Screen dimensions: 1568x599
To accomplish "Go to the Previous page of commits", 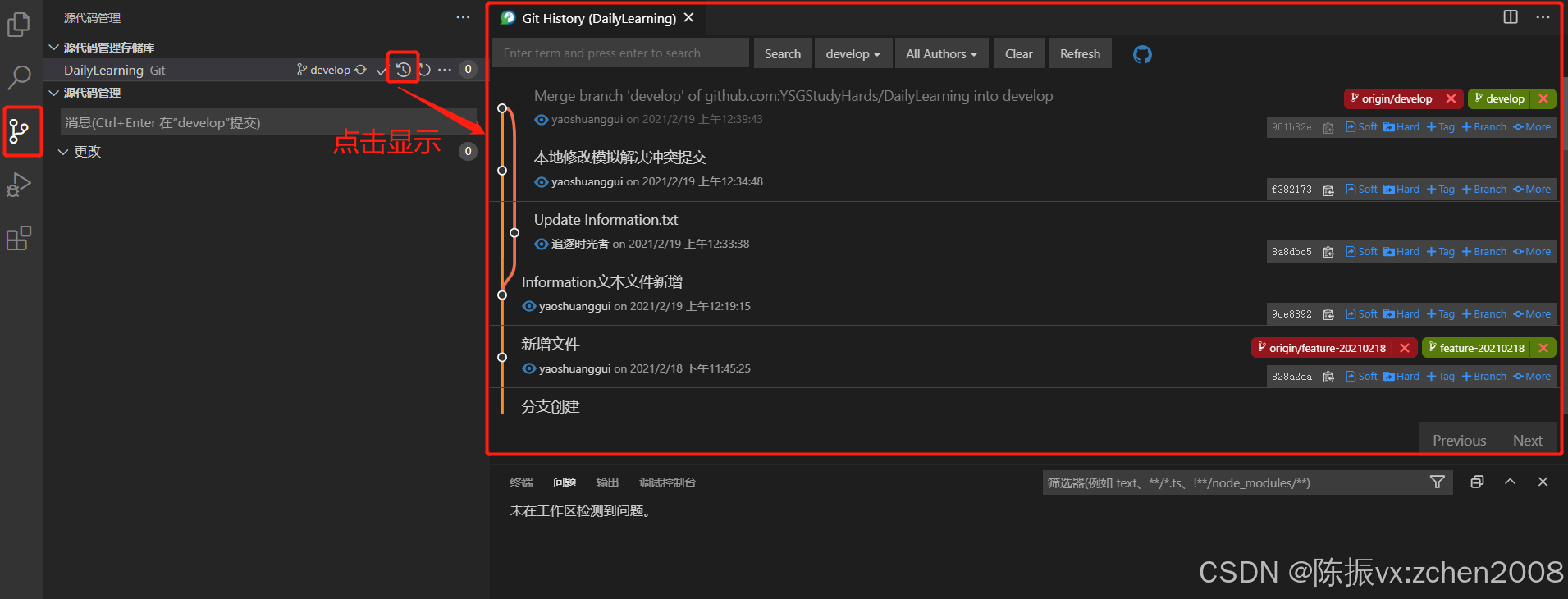I will (1459, 441).
